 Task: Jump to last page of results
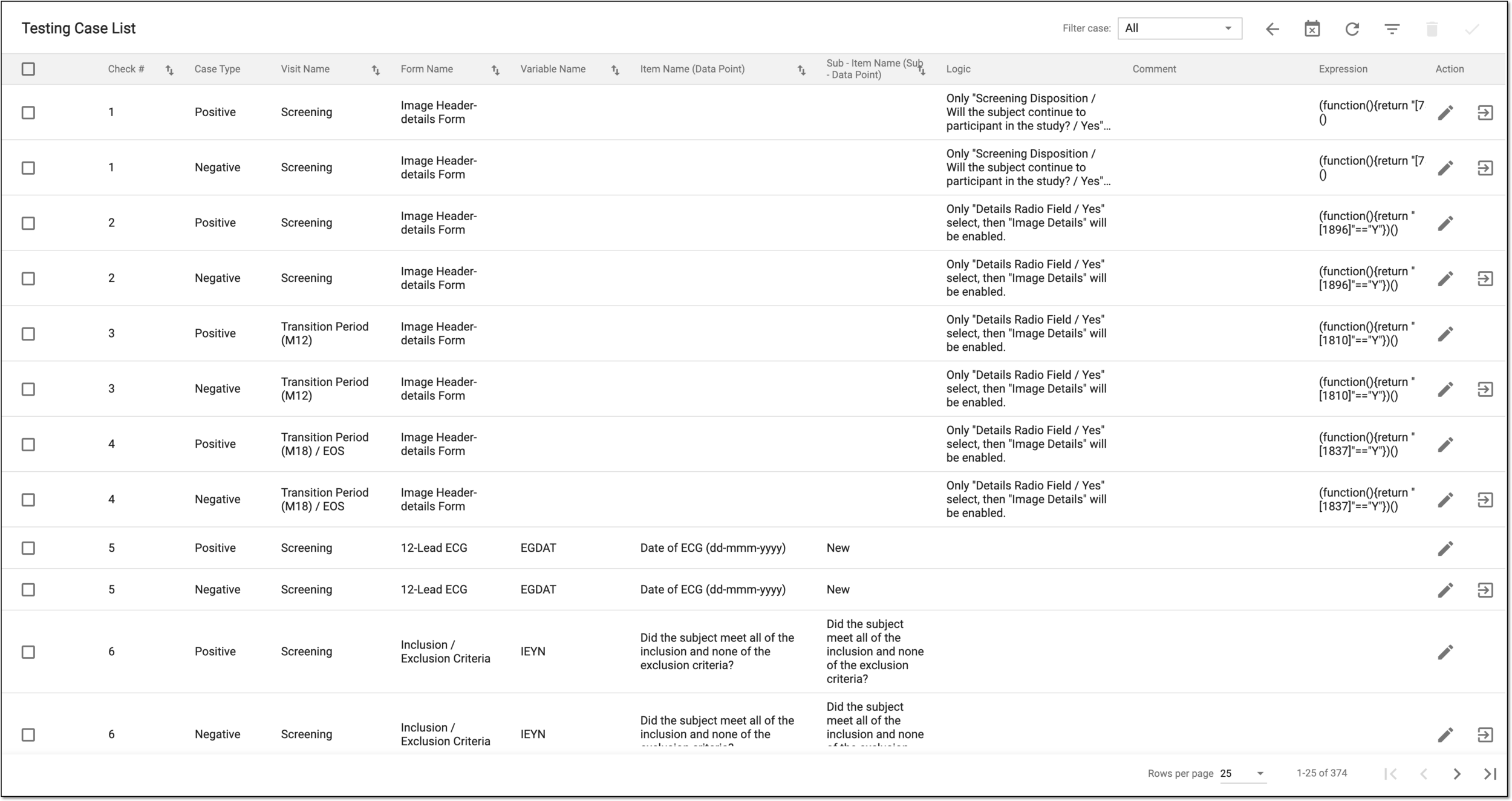(x=1490, y=774)
